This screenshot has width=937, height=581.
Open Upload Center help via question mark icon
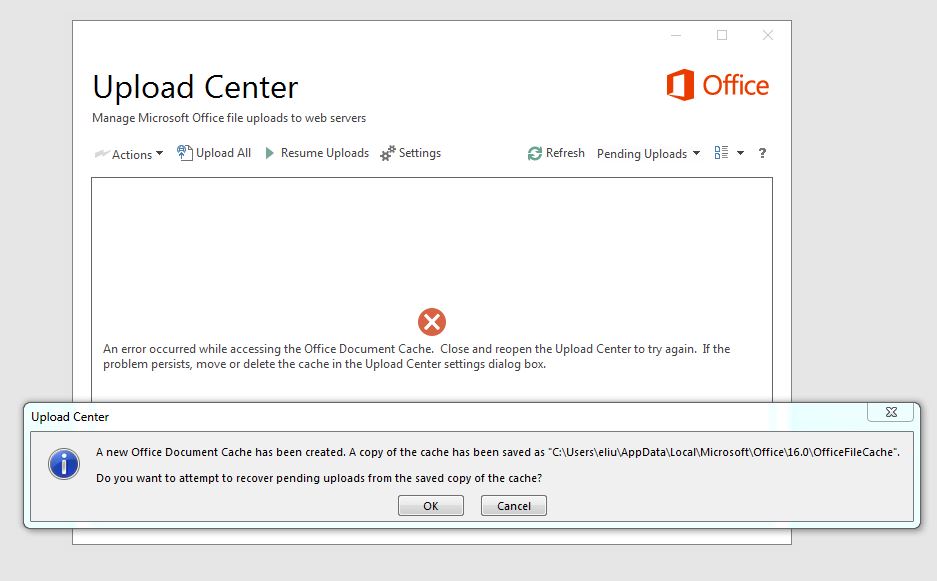(x=761, y=153)
